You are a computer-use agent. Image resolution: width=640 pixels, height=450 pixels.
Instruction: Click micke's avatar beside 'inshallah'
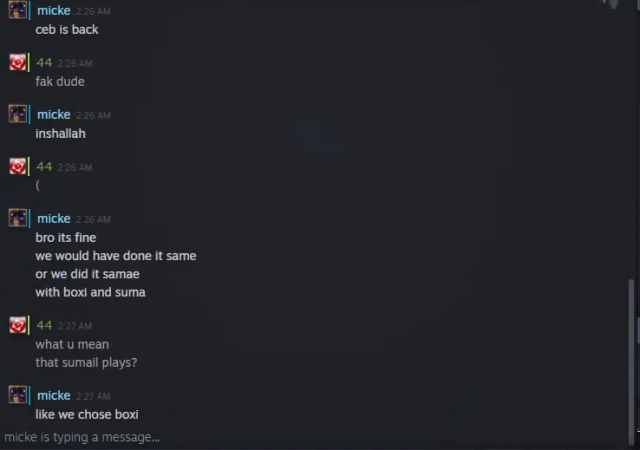pos(18,114)
